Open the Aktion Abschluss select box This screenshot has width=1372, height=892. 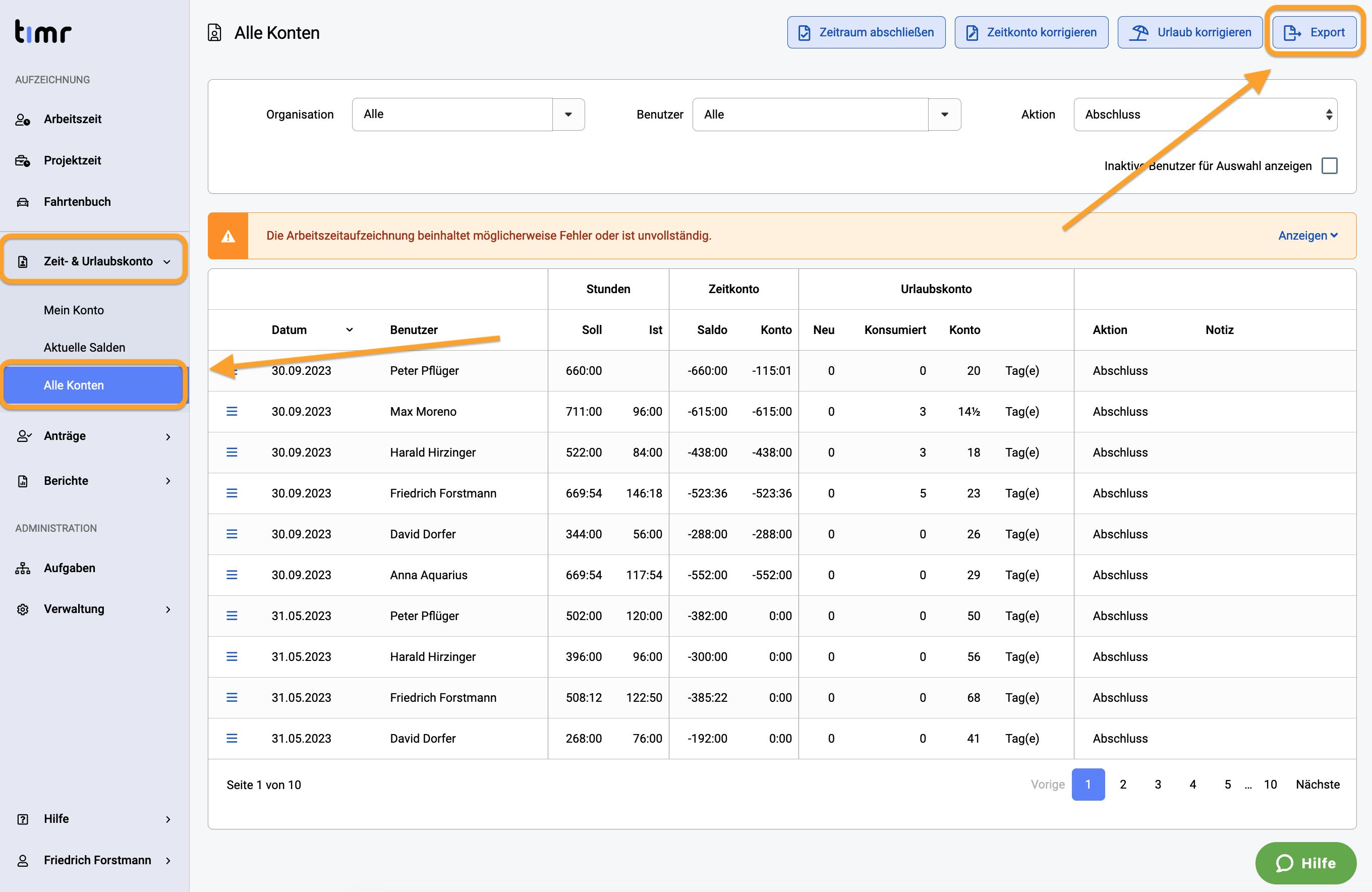[x=1205, y=114]
